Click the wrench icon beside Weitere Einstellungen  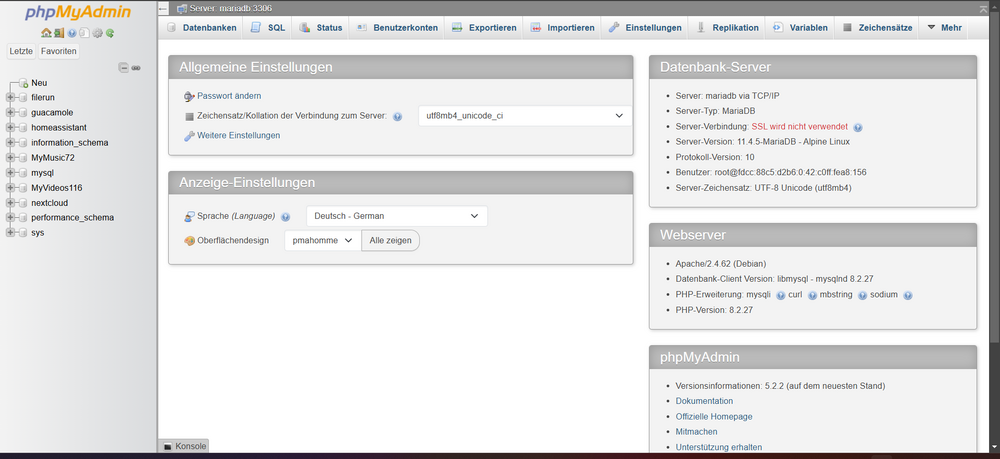pos(189,136)
